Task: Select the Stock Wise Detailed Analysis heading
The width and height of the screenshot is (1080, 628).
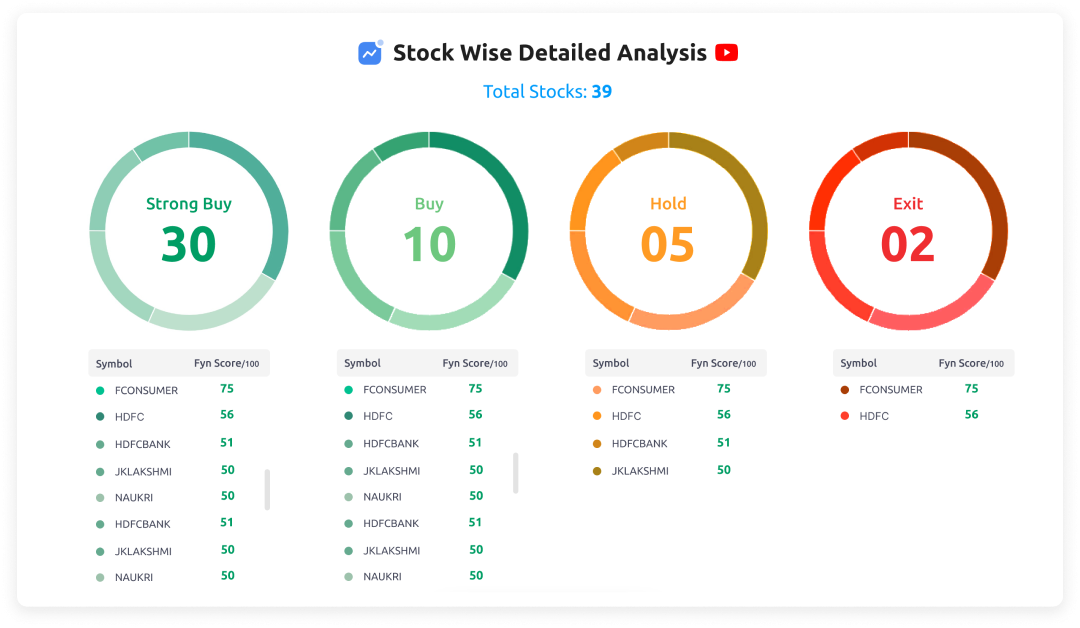Action: (550, 53)
